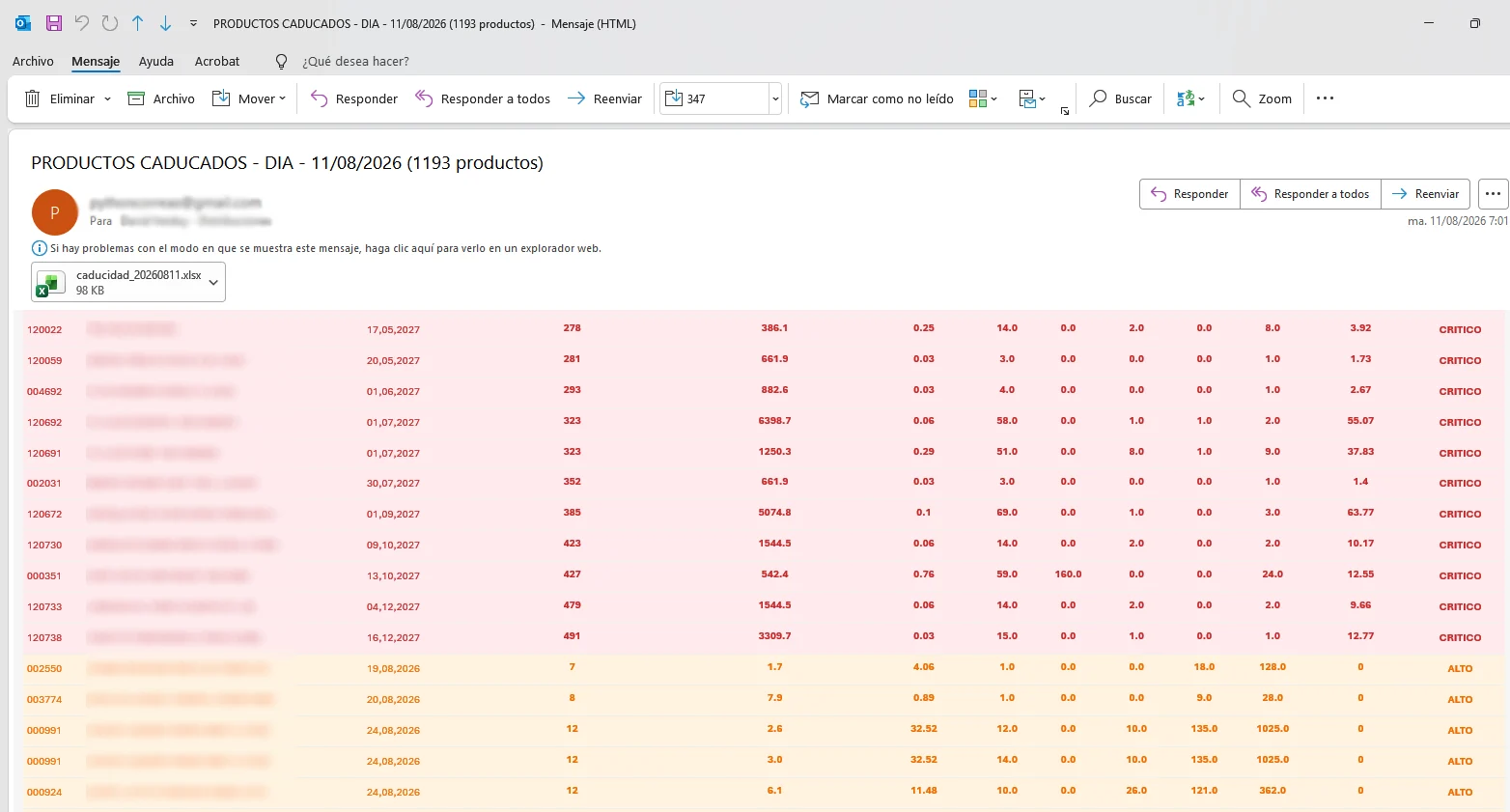The height and width of the screenshot is (812, 1510).
Task: Click the '¿Qué desea hacer?' search field
Action: (x=355, y=61)
